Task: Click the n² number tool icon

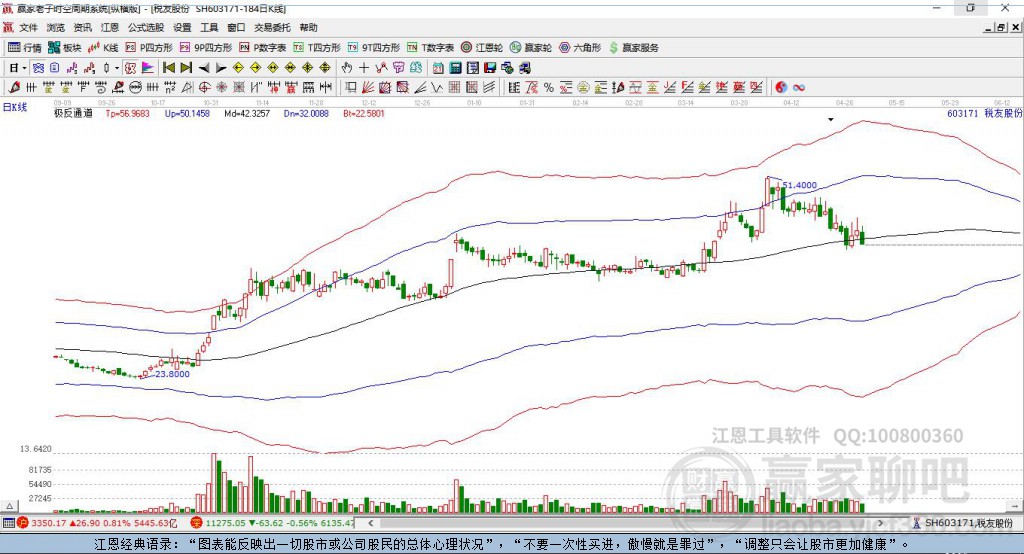Action: pyautogui.click(x=170, y=87)
